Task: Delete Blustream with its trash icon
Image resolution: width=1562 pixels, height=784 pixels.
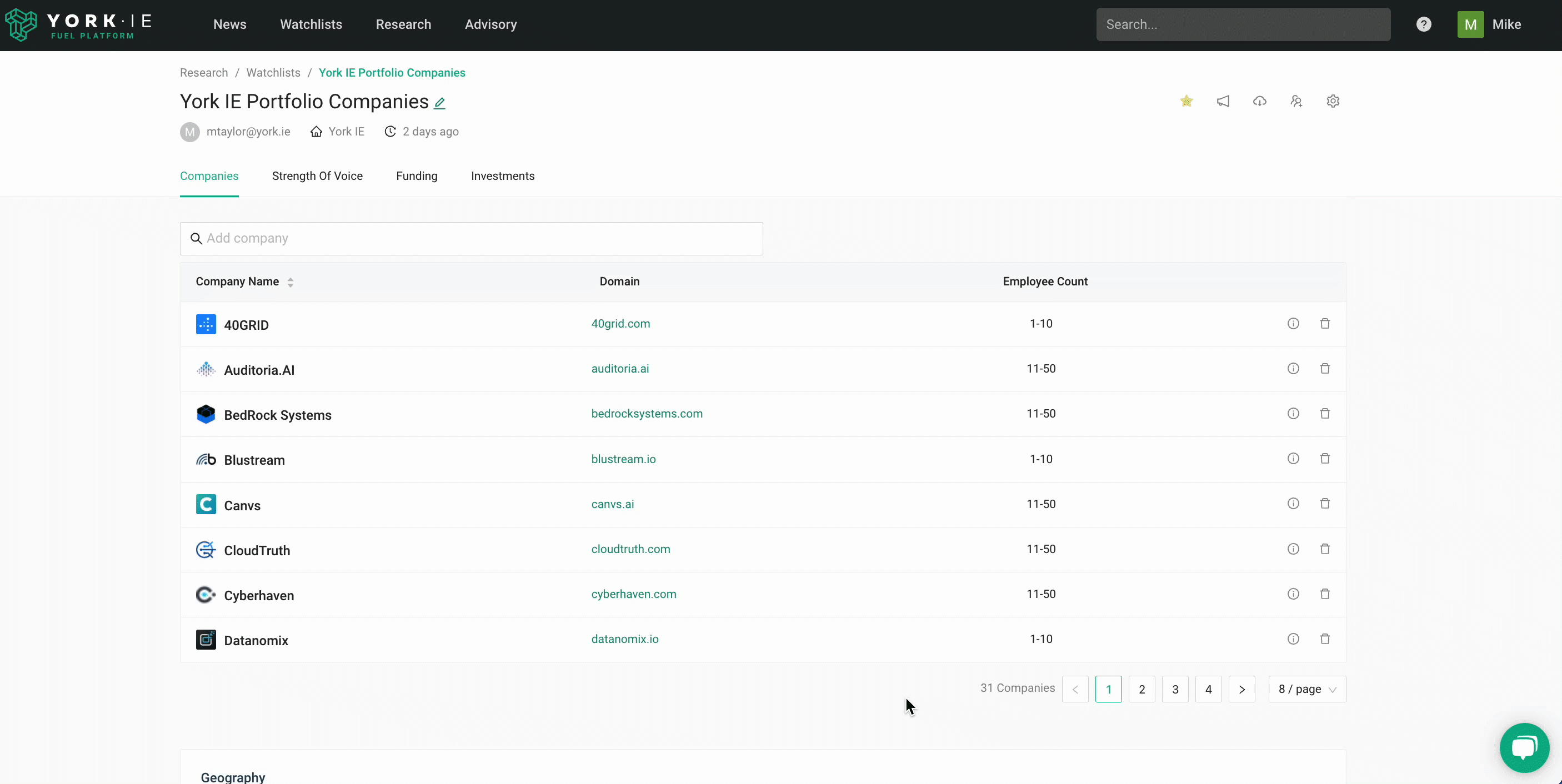Action: (x=1325, y=459)
